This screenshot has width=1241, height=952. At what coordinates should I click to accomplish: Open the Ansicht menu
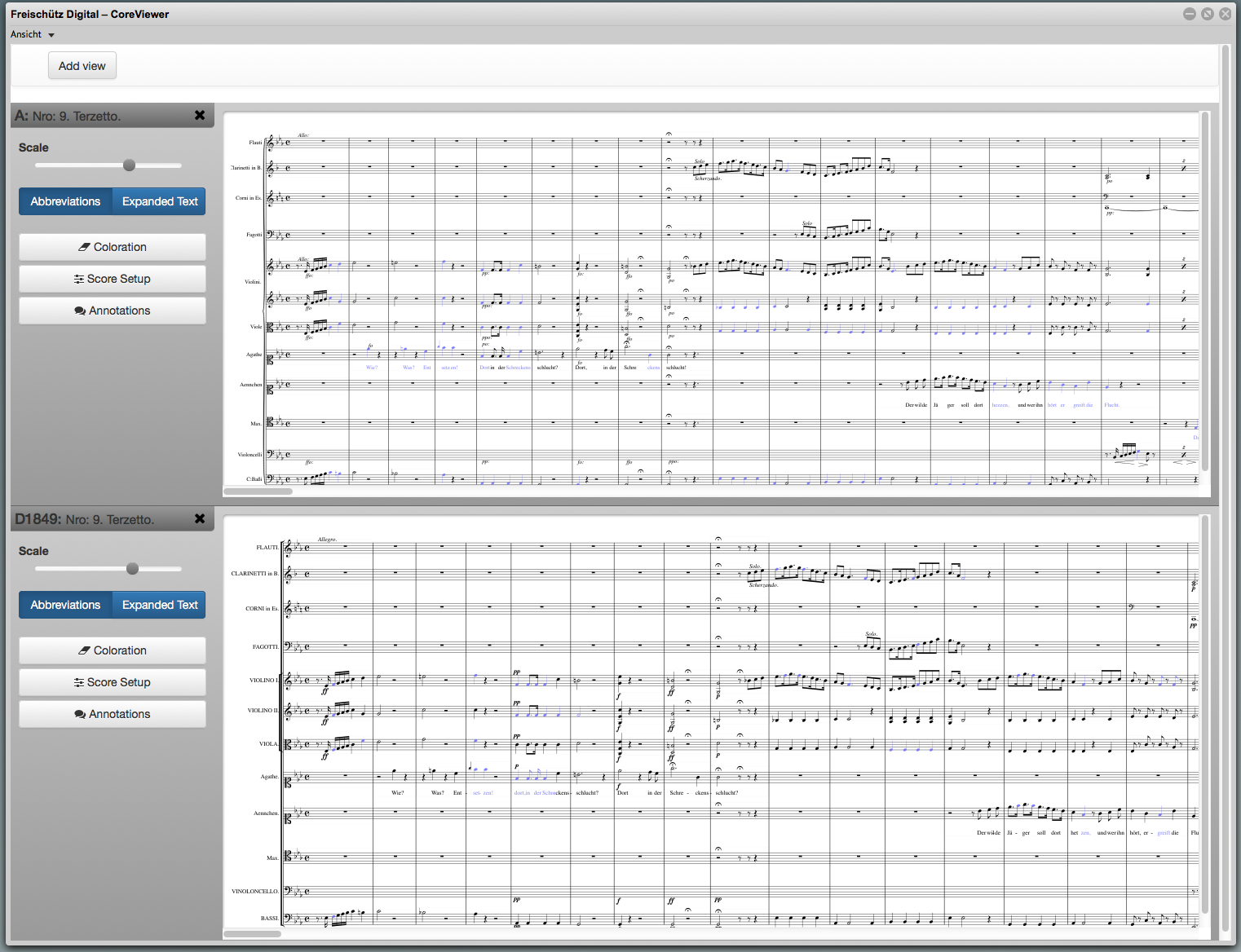33,34
